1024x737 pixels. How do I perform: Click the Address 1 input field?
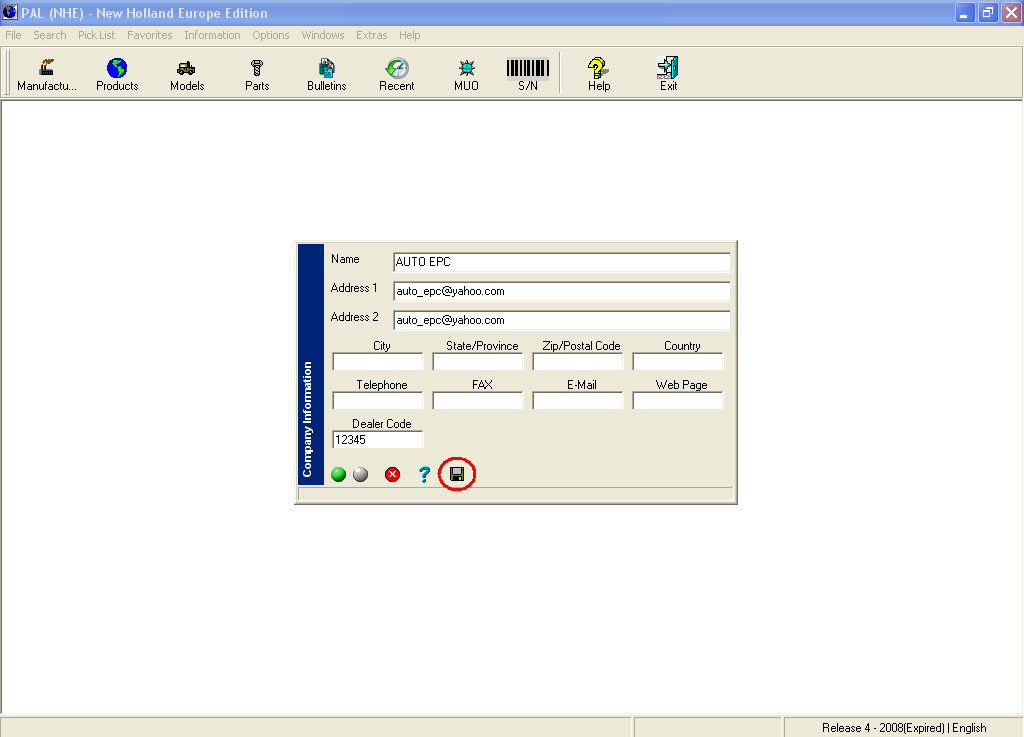coord(562,291)
